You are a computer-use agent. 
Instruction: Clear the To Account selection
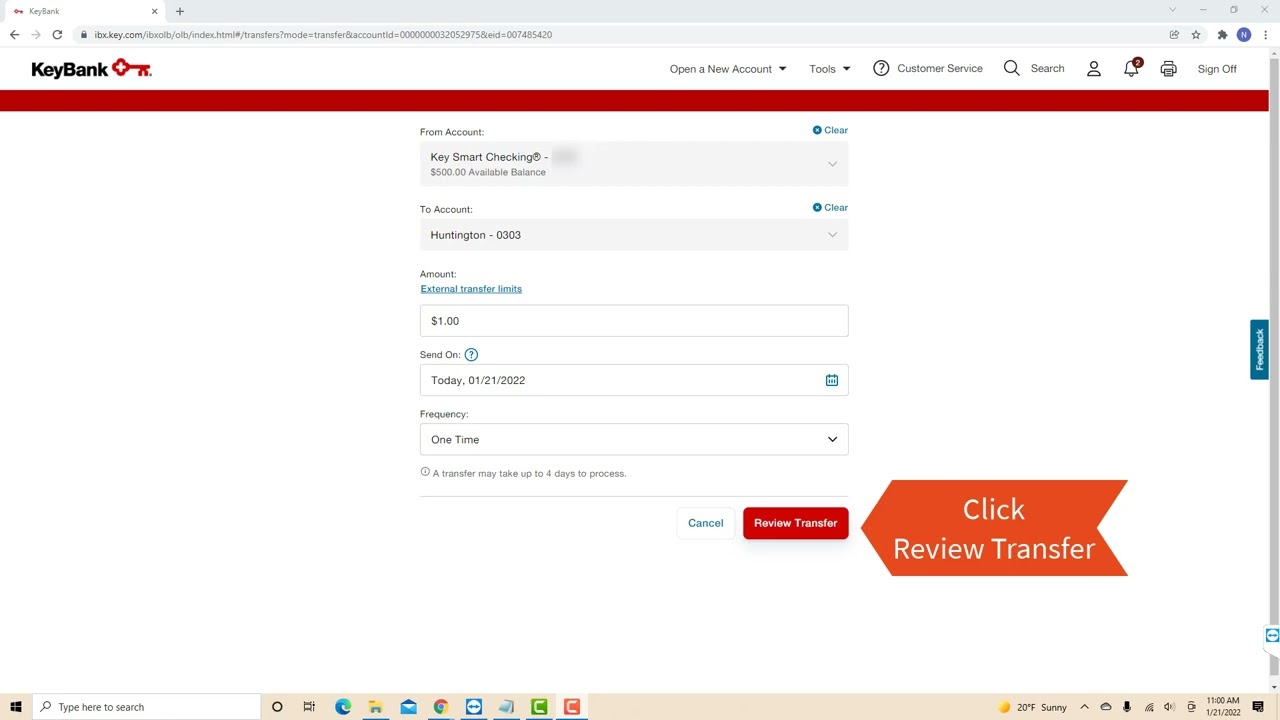(x=830, y=207)
